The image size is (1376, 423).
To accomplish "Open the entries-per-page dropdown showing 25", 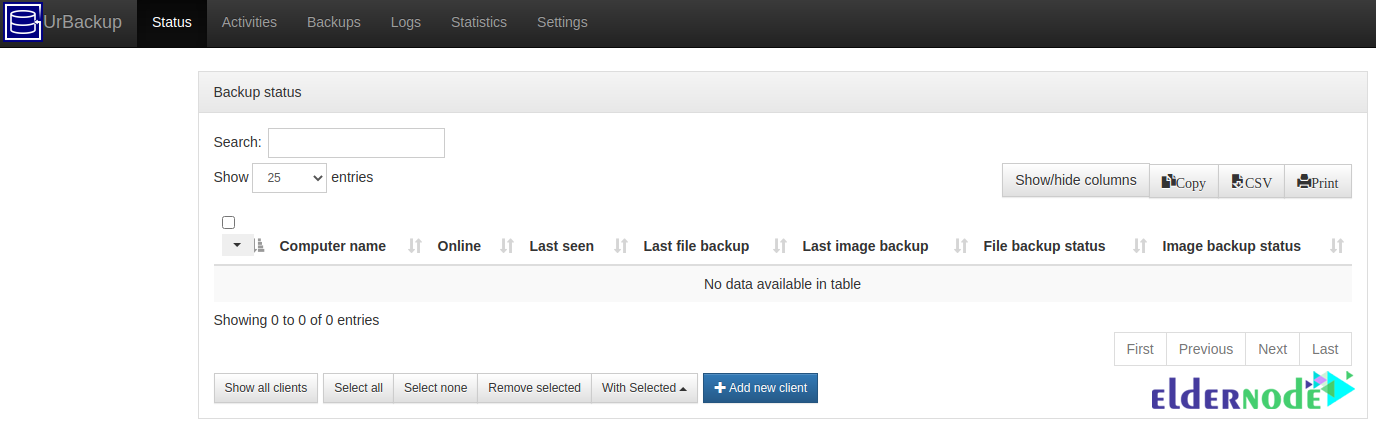I will coord(289,178).
